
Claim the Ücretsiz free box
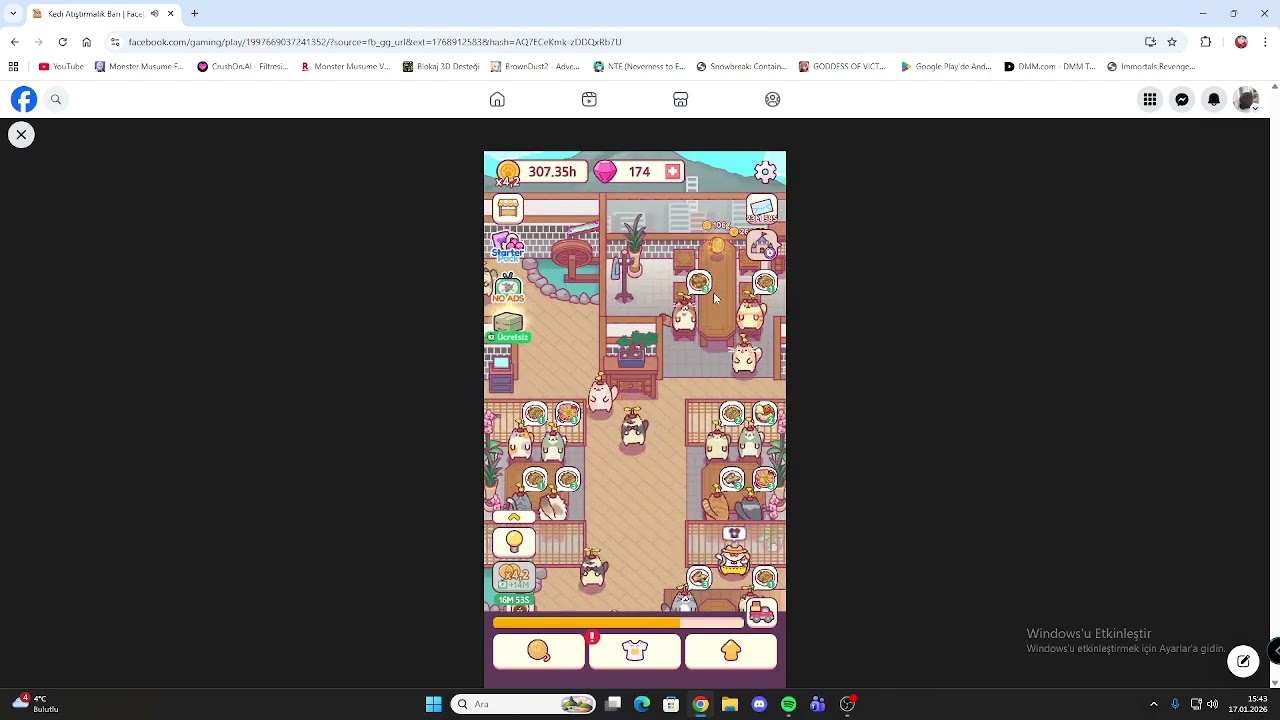(508, 327)
